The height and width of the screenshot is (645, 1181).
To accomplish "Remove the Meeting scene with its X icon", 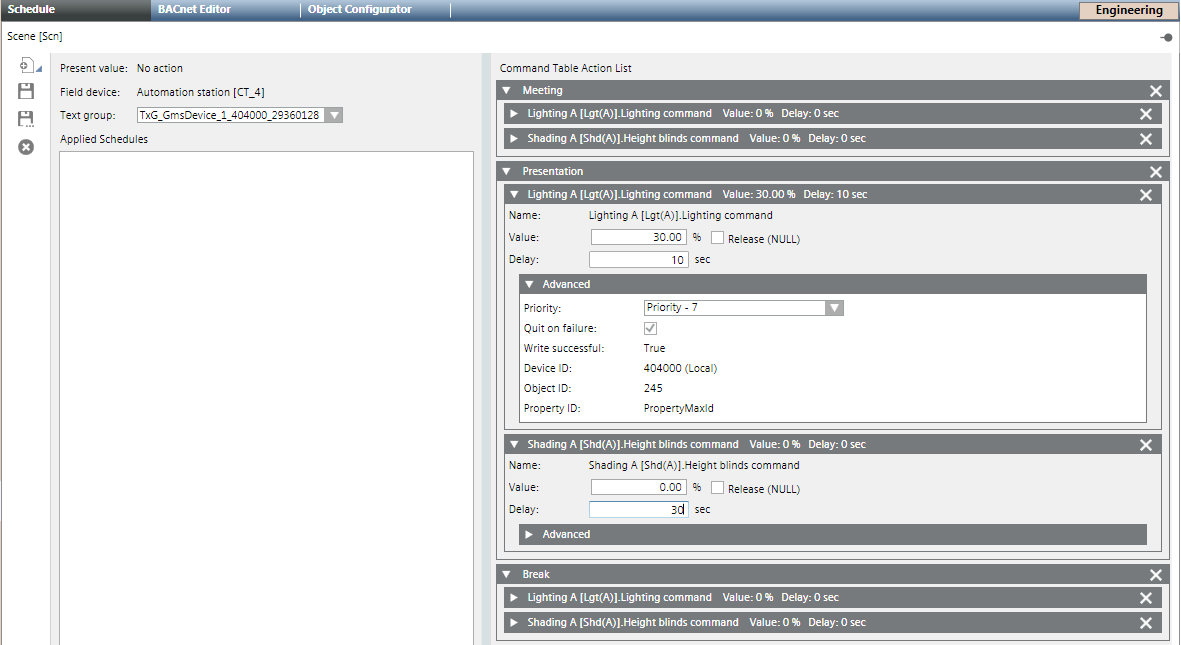I will pyautogui.click(x=1156, y=91).
